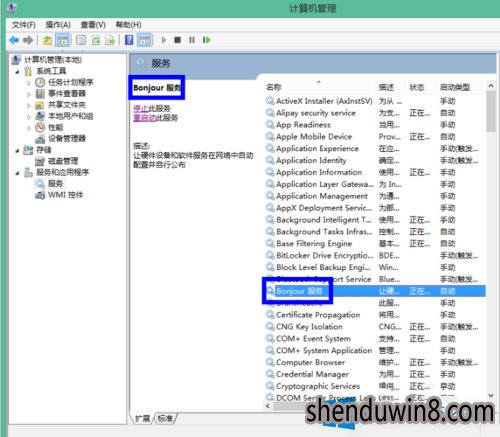Restart the service via the toolbar restart icon
The width and height of the screenshot is (500, 437).
coord(207,40)
